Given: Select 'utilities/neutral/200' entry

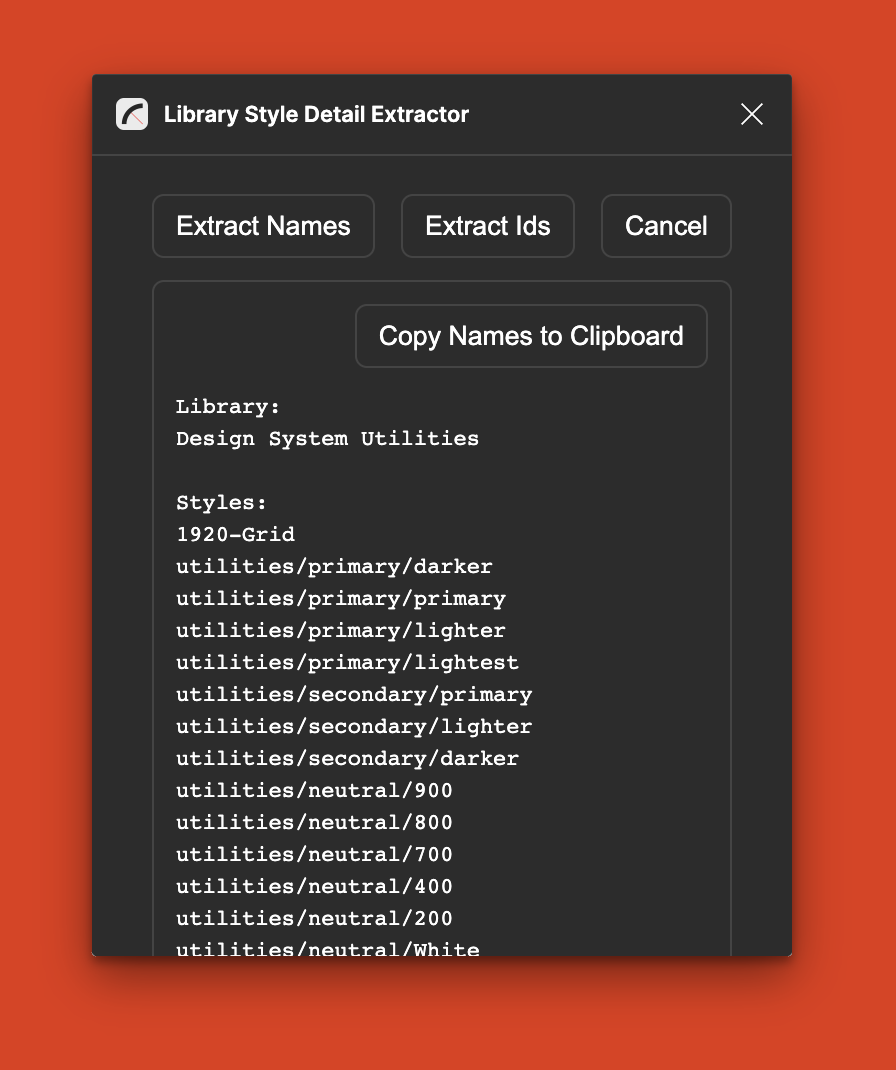Looking at the screenshot, I should [315, 919].
